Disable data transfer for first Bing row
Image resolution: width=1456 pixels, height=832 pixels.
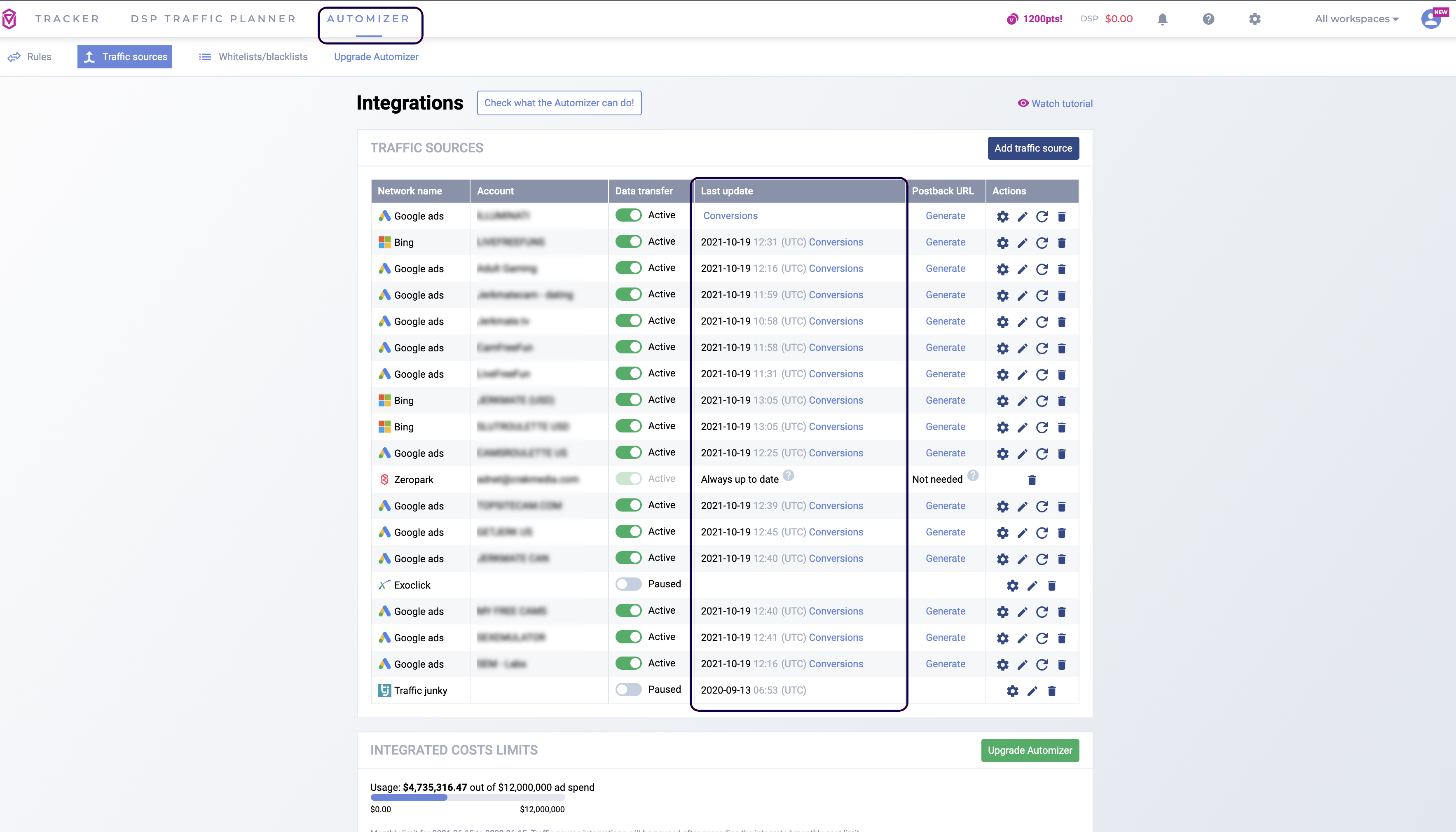tap(629, 242)
